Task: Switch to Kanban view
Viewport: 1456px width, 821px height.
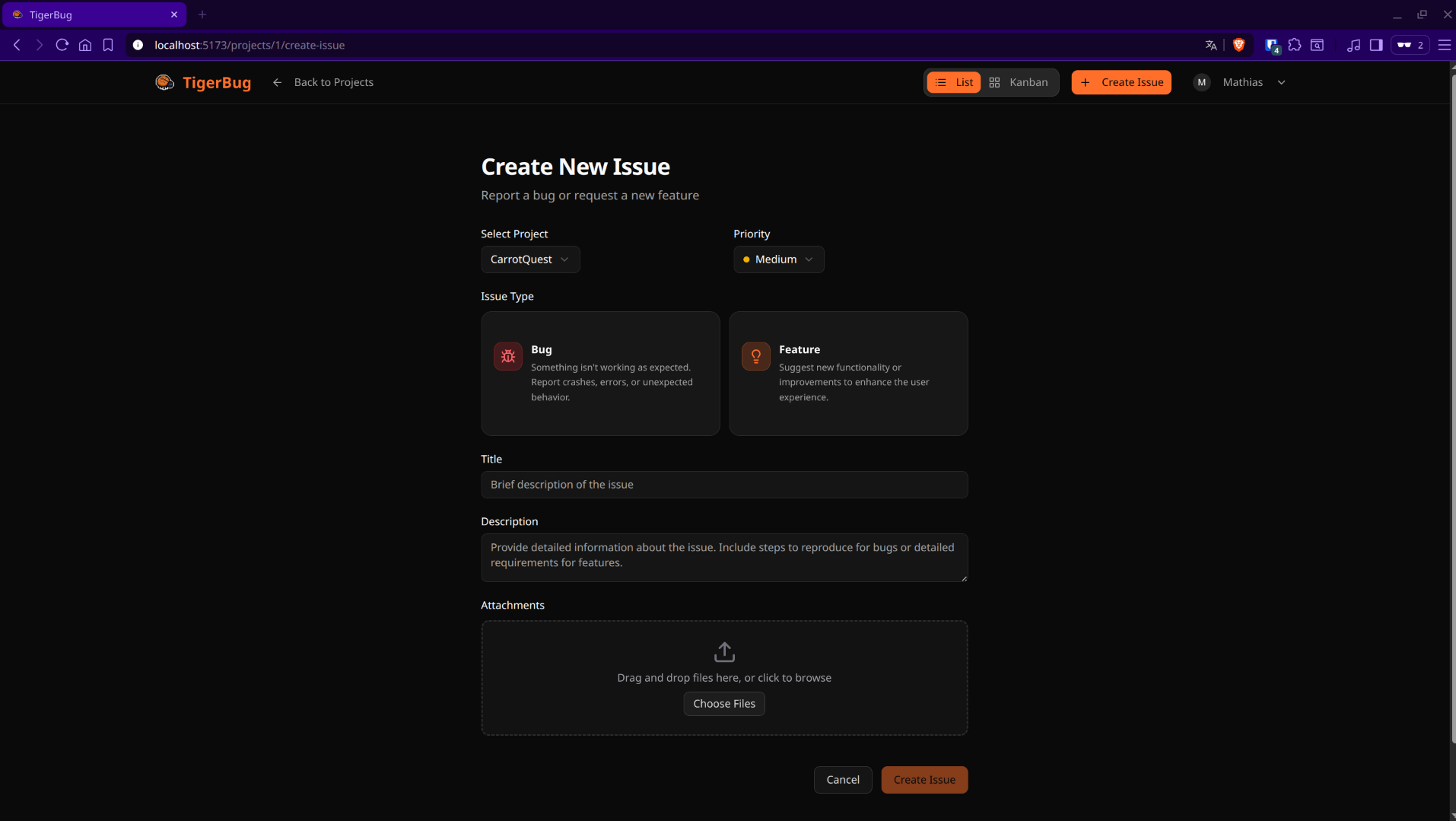Action: click(1019, 82)
